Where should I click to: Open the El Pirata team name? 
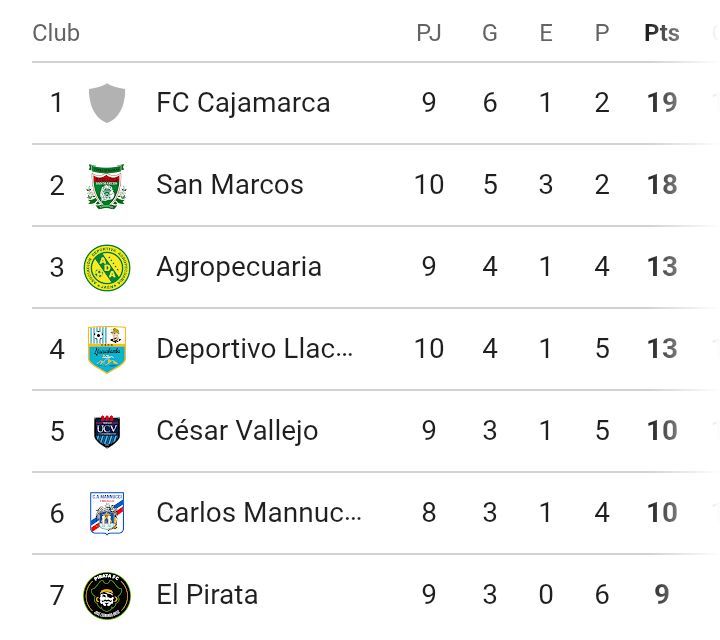point(207,595)
